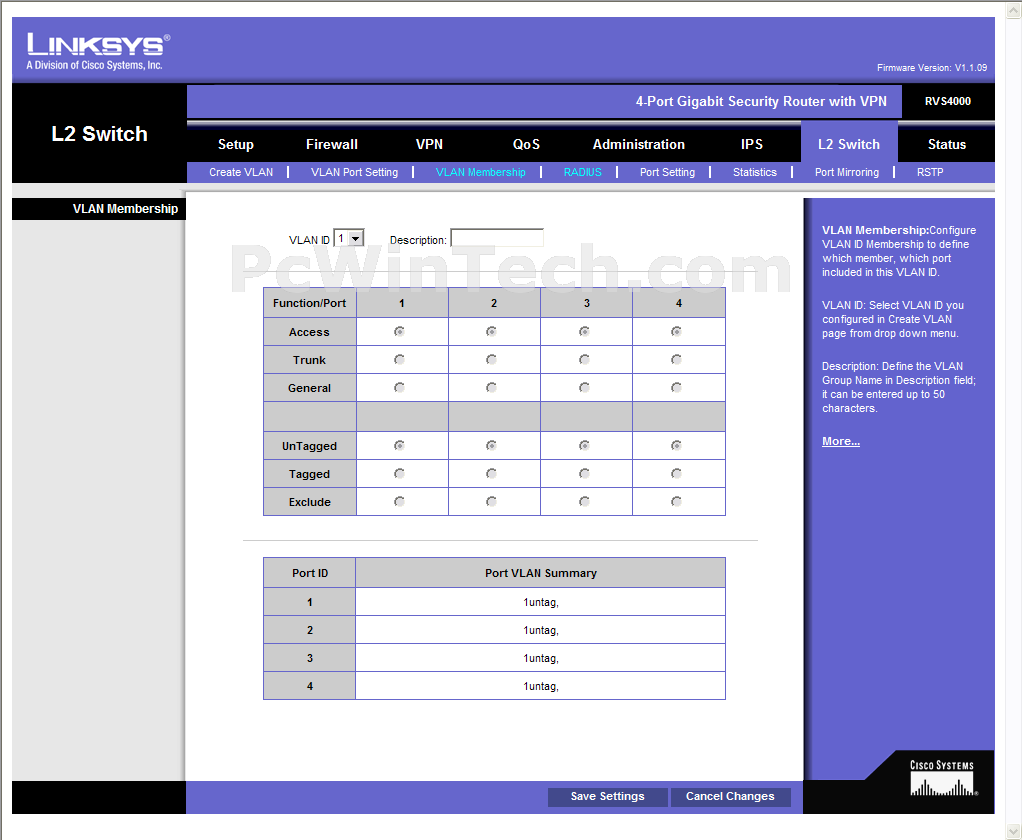The width and height of the screenshot is (1022, 840).
Task: Click the Cancel Changes button
Action: [x=730, y=796]
